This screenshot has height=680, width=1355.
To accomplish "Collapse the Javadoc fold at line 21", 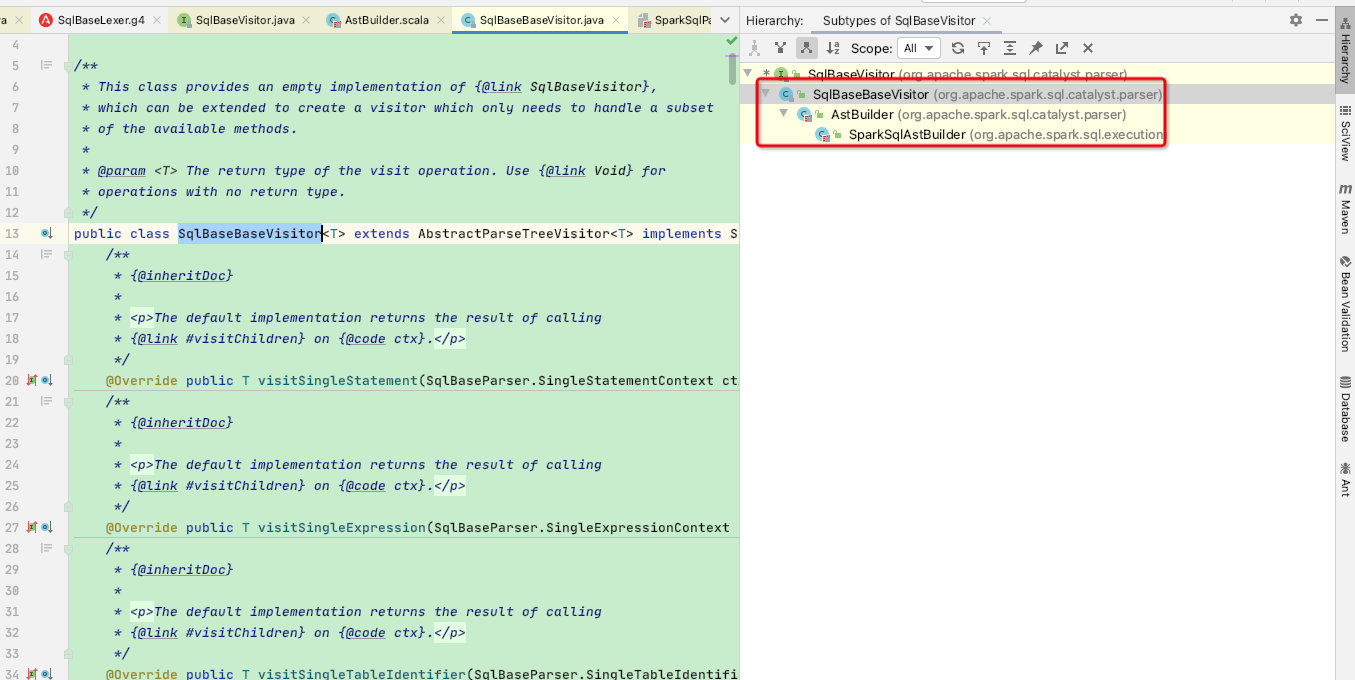I will (68, 401).
